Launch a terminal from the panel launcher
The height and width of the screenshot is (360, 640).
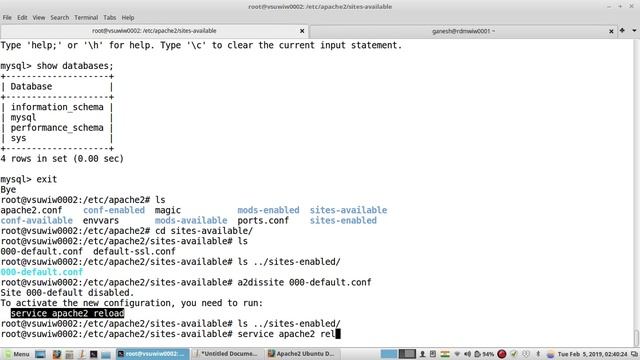[93, 354]
